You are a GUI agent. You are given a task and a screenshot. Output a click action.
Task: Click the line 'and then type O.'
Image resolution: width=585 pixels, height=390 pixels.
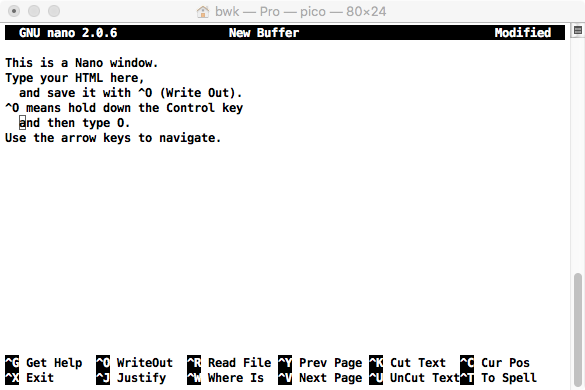click(74, 123)
